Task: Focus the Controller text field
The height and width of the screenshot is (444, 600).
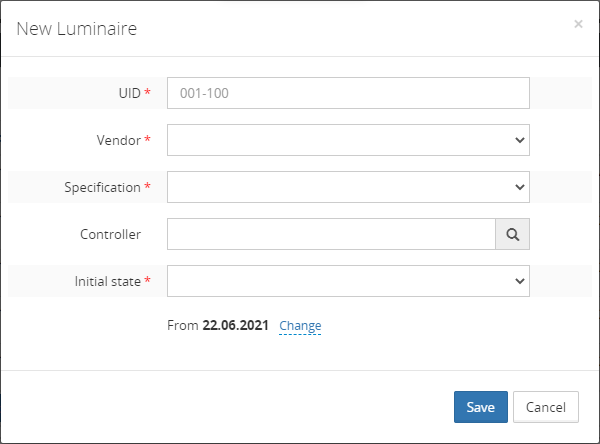Action: (x=331, y=234)
